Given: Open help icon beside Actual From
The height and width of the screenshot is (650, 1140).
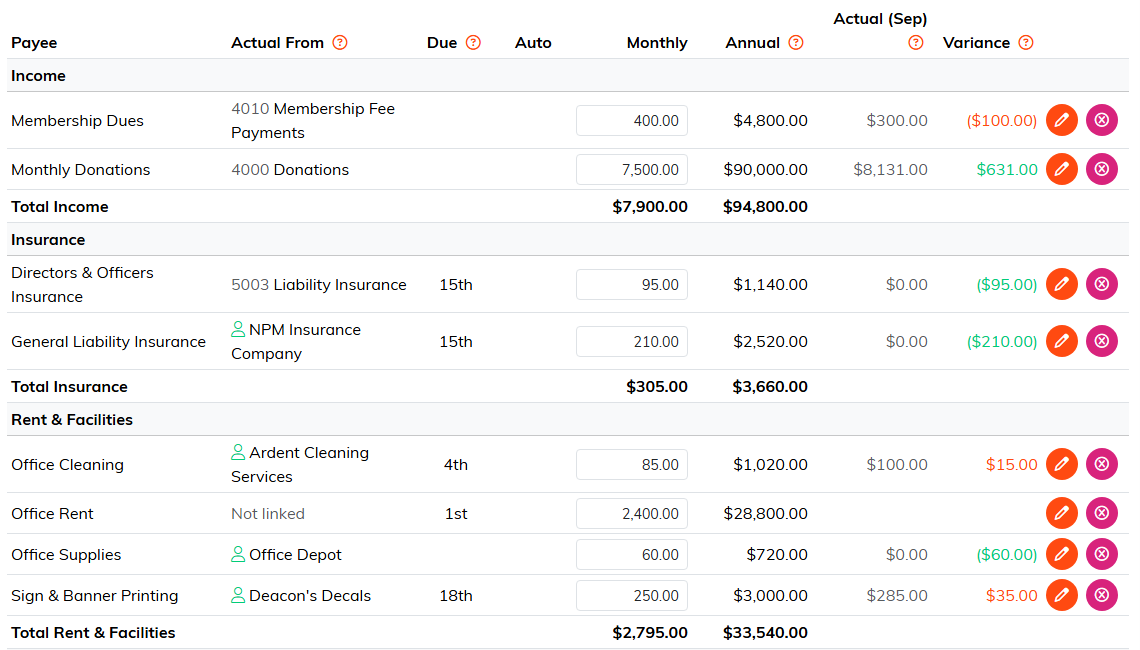Looking at the screenshot, I should [340, 42].
